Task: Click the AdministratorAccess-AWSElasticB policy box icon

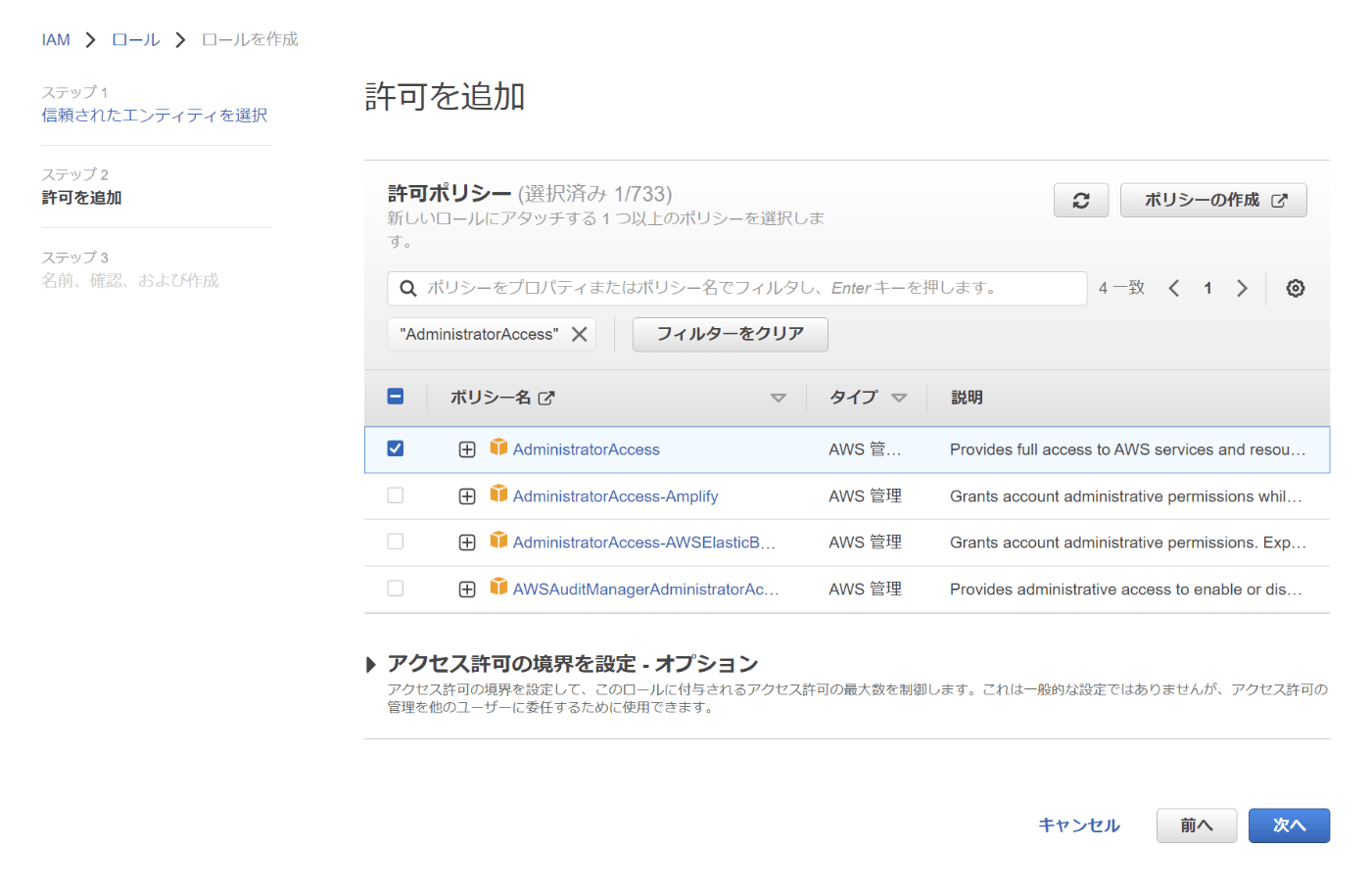Action: tap(498, 541)
